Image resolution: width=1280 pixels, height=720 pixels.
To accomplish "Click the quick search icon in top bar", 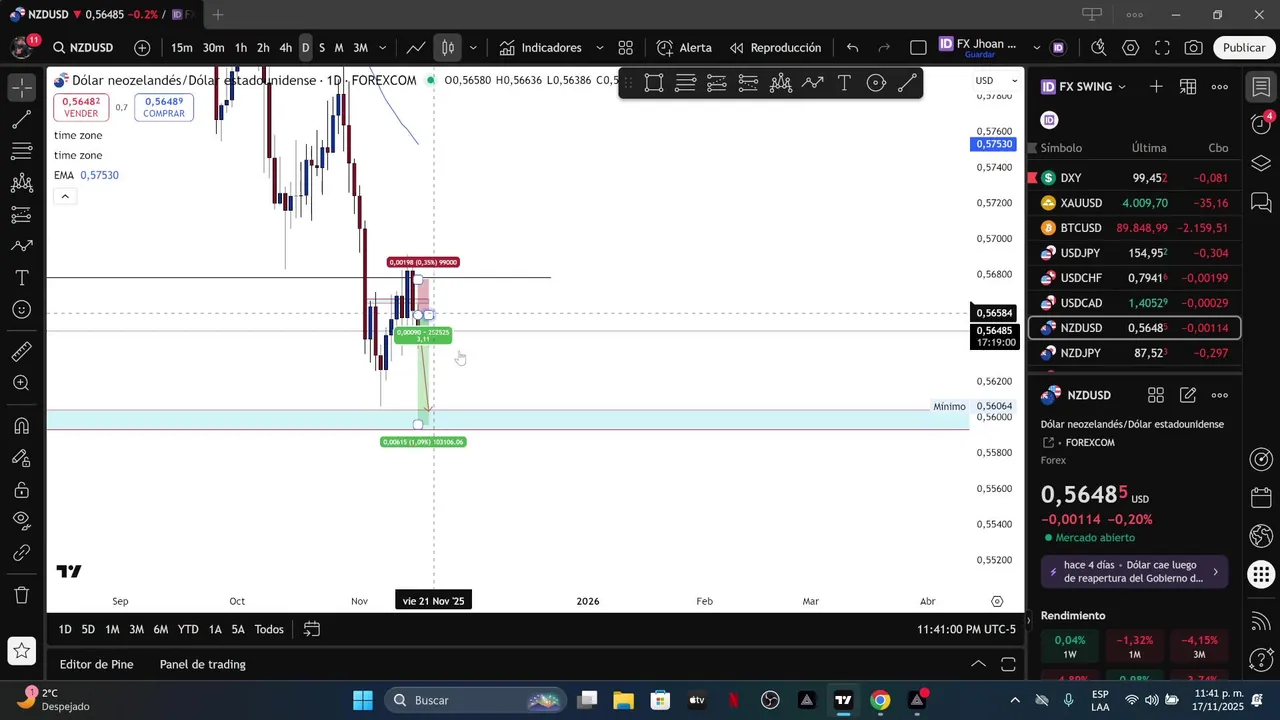I will point(1098,48).
